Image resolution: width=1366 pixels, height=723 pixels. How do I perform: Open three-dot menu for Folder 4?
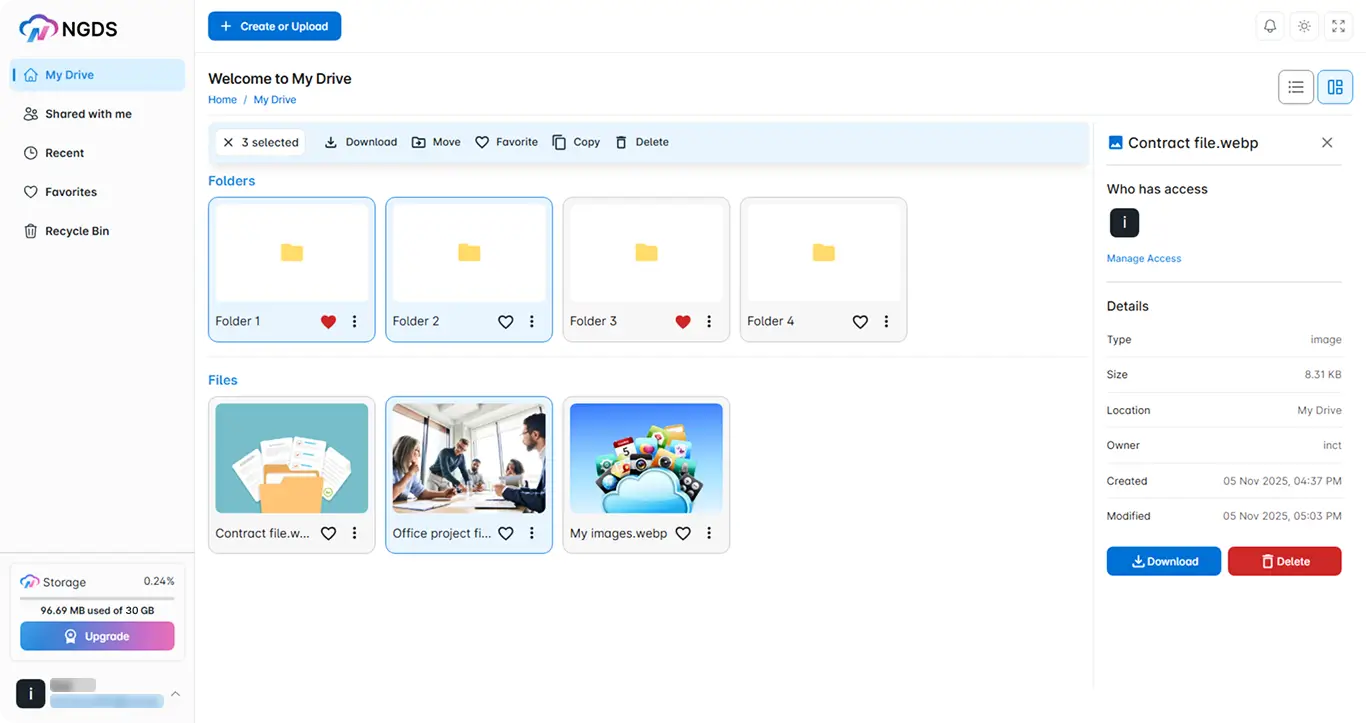click(886, 322)
